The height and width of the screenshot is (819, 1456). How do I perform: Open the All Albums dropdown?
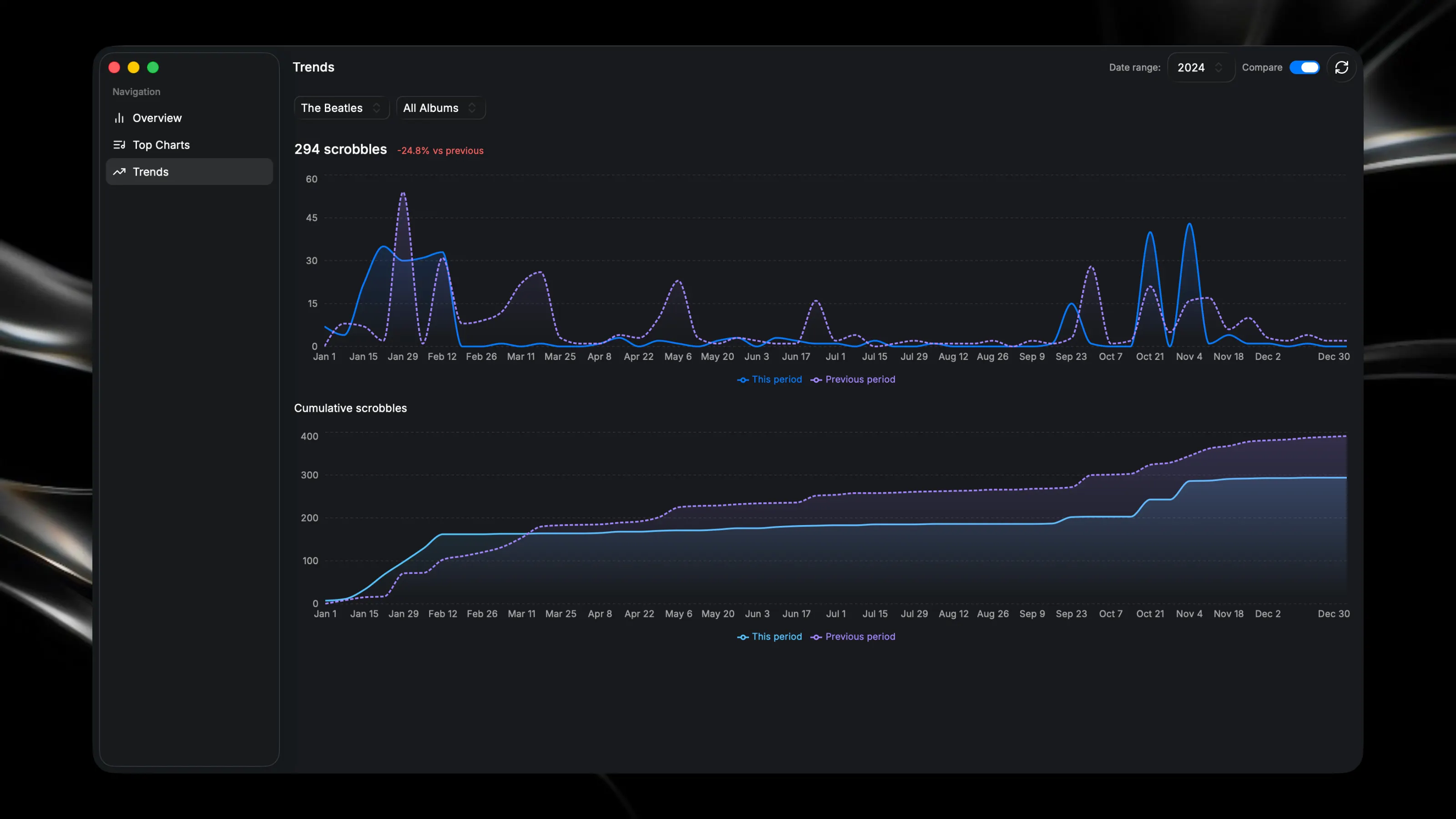(x=440, y=108)
